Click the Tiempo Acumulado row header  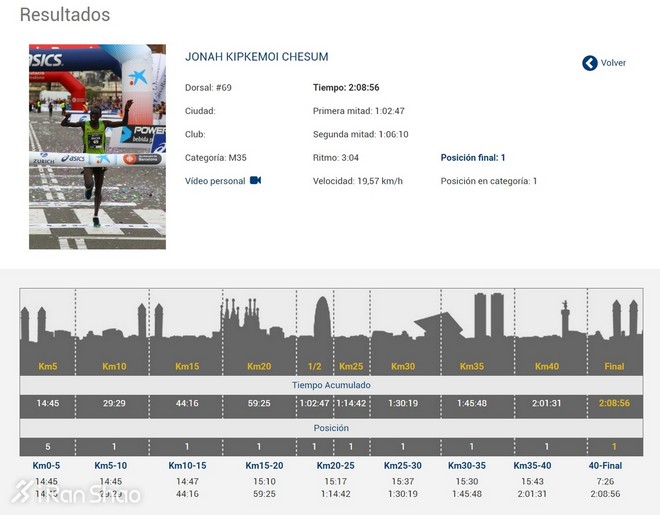click(x=331, y=385)
